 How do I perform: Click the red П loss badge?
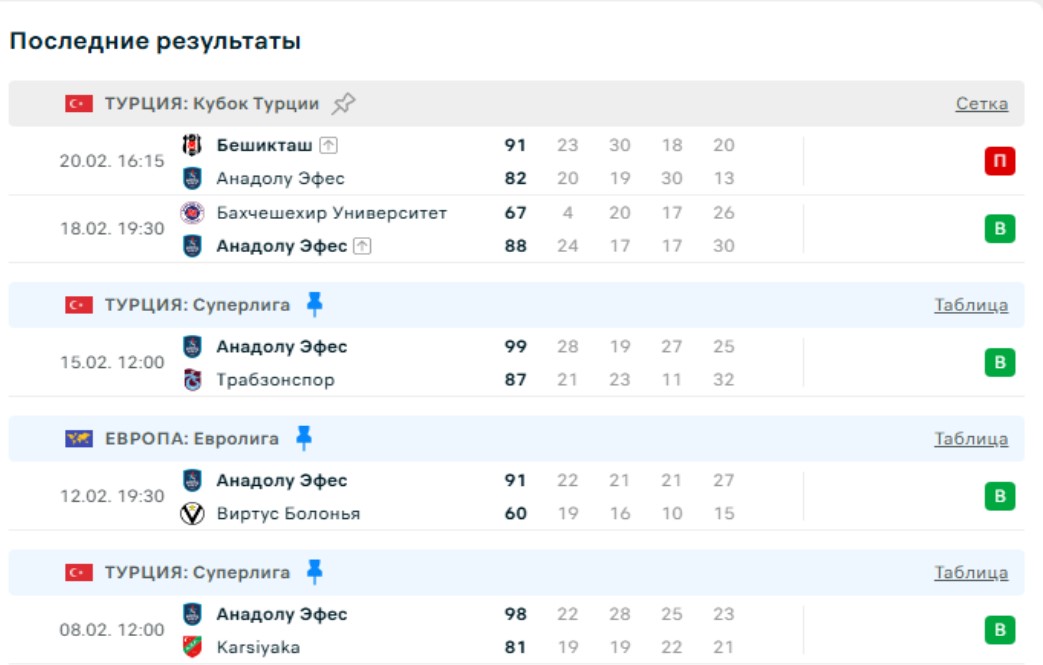(1000, 161)
